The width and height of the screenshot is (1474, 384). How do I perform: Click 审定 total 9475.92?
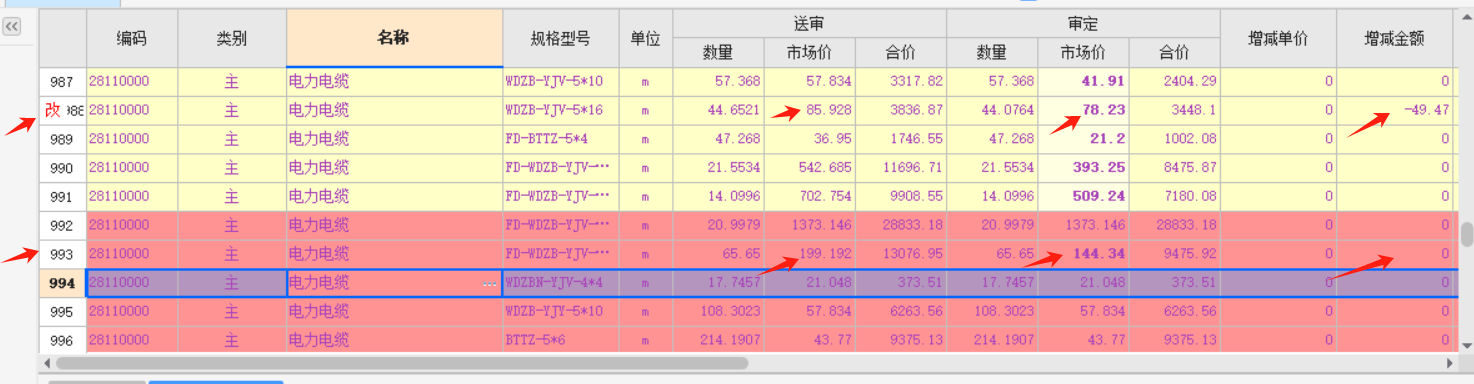(1175, 254)
